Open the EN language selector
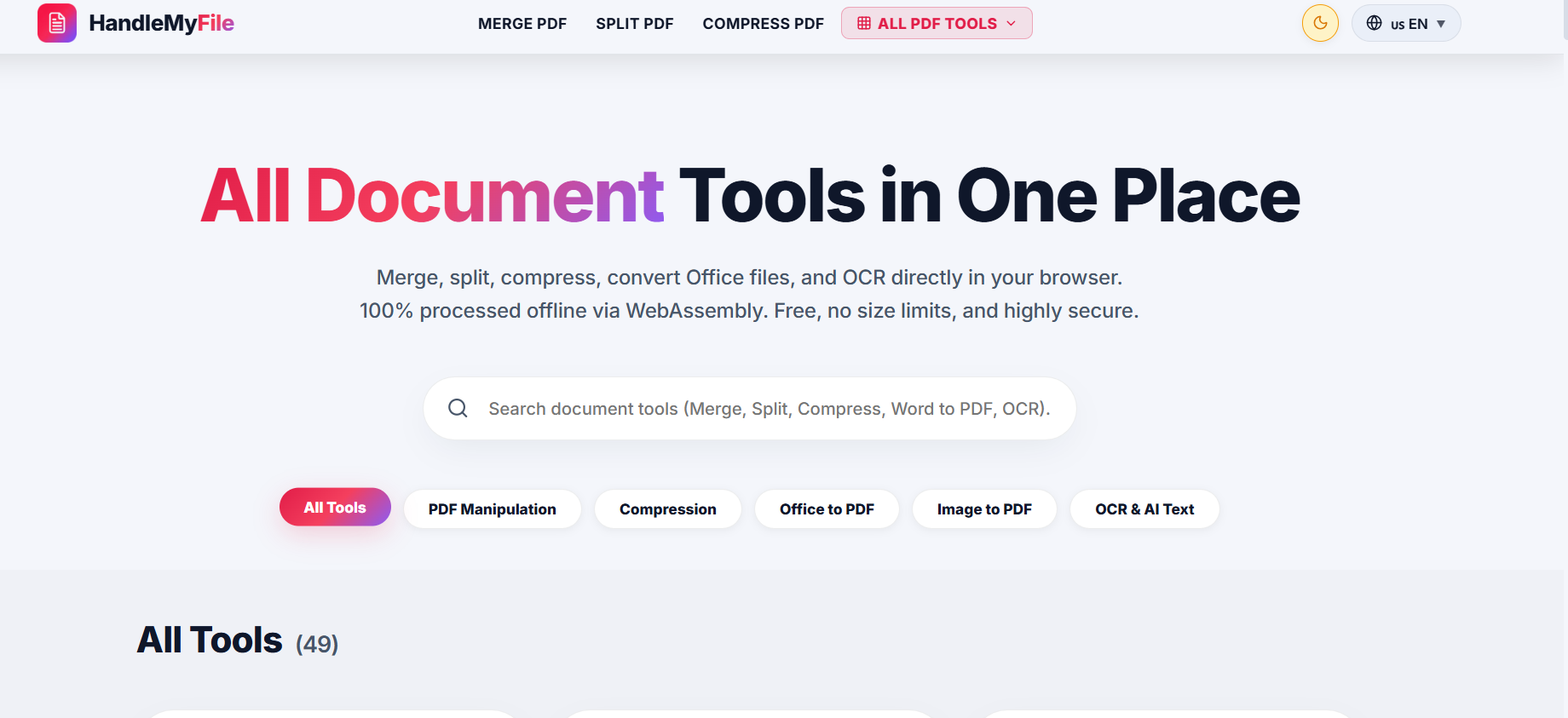 point(1406,23)
